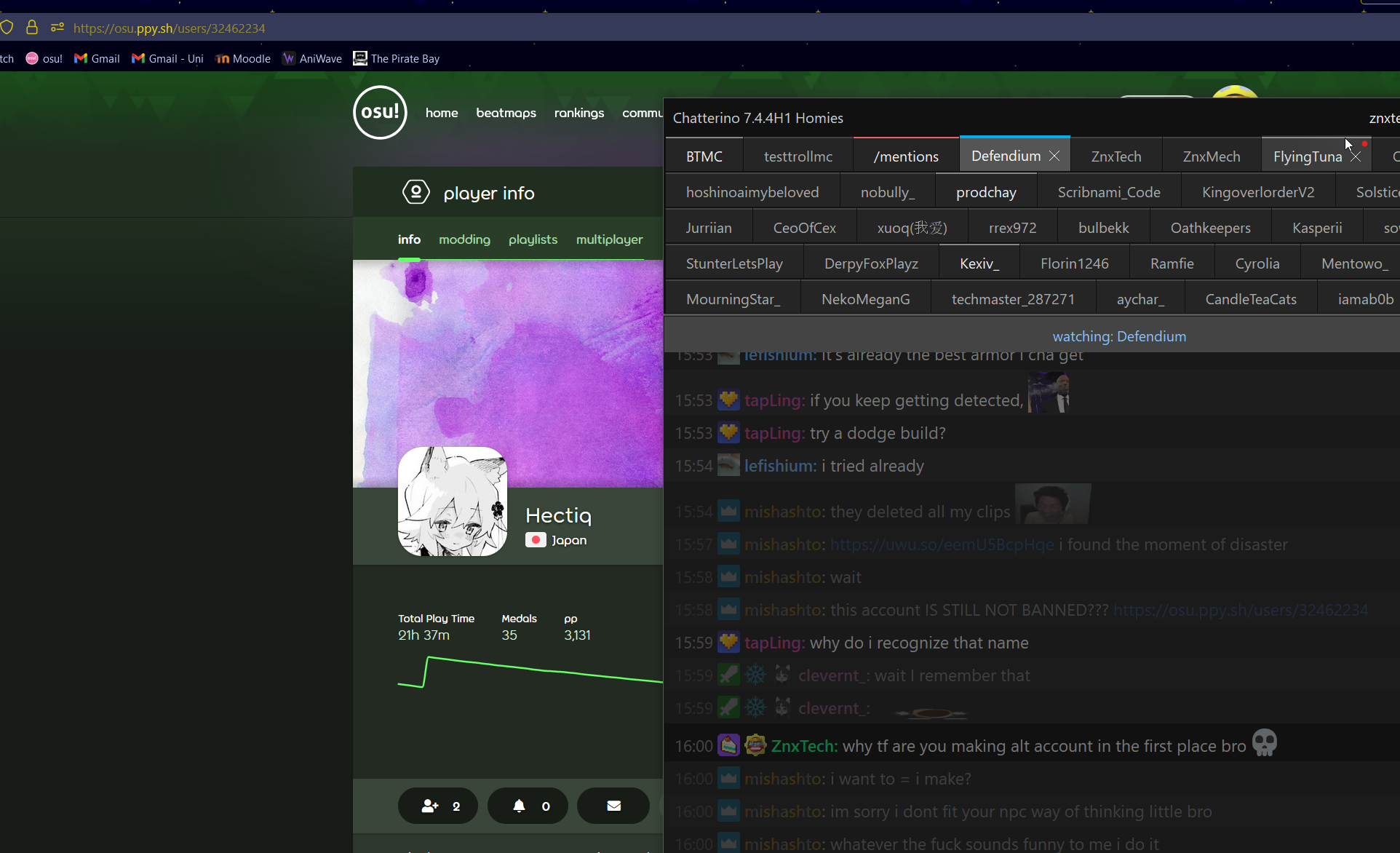The height and width of the screenshot is (853, 1400).
Task: Open the rankings navigation menu
Action: click(578, 113)
